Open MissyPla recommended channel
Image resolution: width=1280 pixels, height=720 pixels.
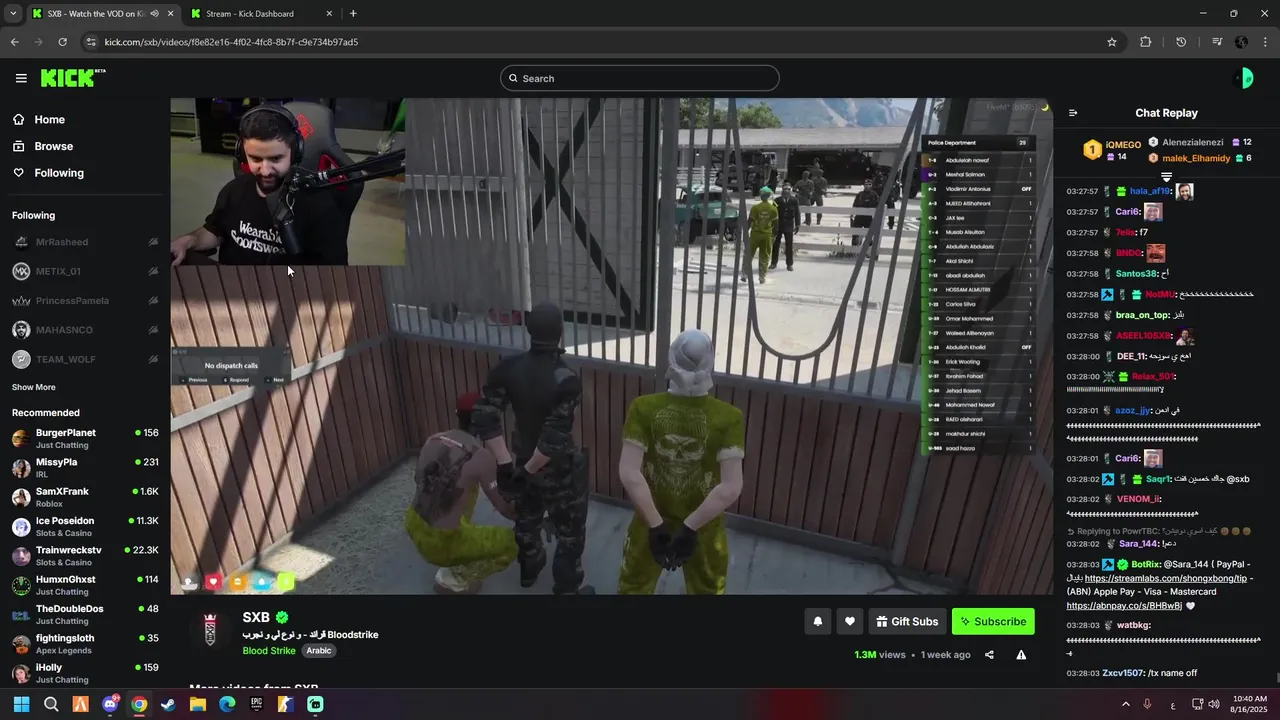tap(85, 468)
